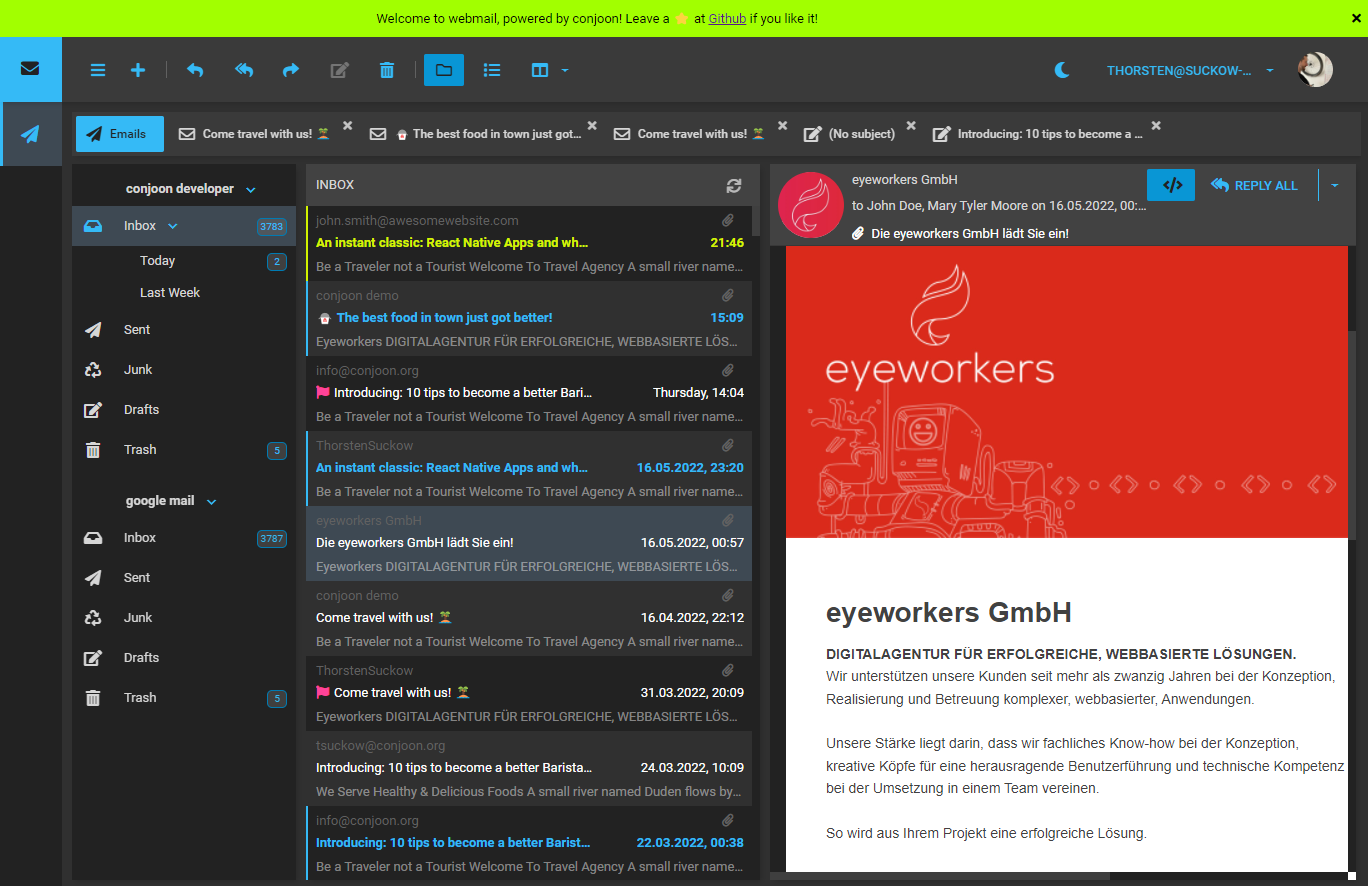Click pink flag on Thursday 14:04 email
The image size is (1368, 886).
[323, 393]
